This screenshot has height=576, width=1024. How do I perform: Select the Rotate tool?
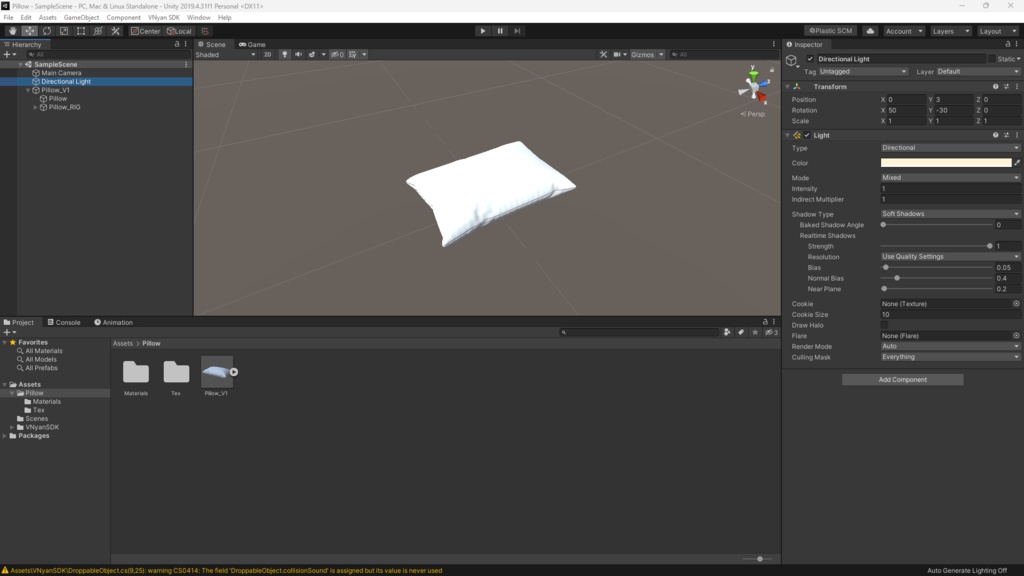point(46,31)
